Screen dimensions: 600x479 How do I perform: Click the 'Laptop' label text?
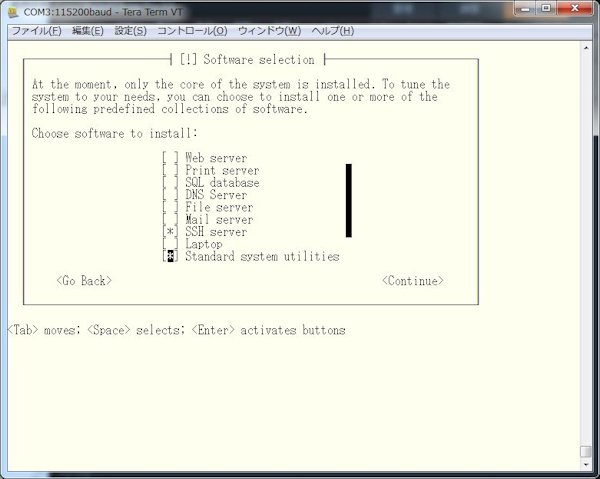204,243
